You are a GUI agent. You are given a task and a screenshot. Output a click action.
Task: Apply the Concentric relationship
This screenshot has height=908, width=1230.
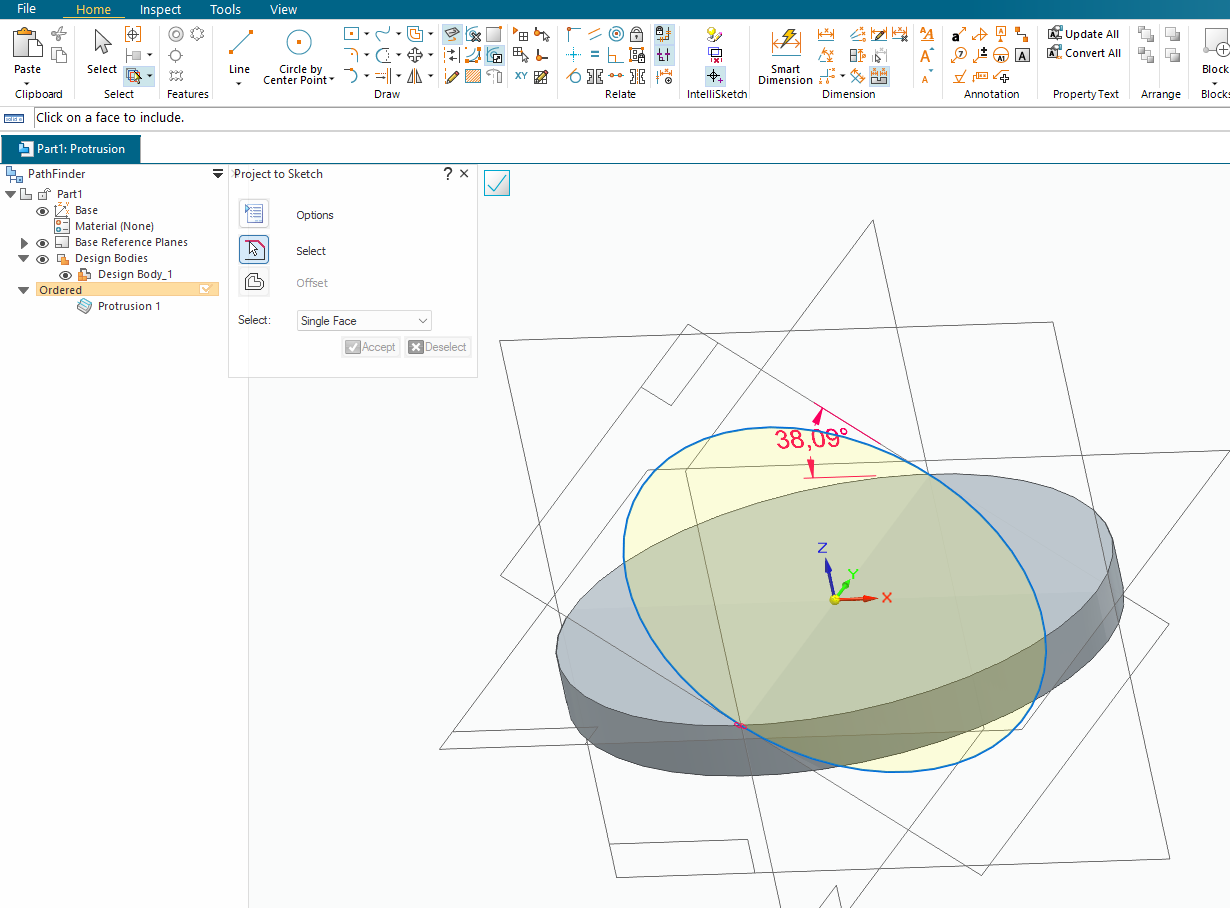click(x=616, y=35)
